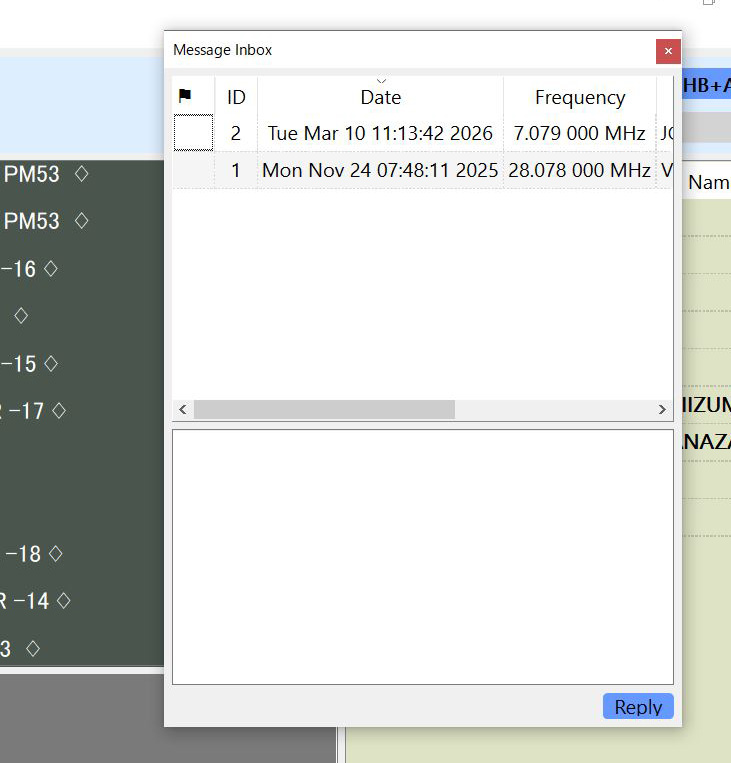Sort by the Frequency column header
Screen dimensions: 731x763
click(x=580, y=97)
